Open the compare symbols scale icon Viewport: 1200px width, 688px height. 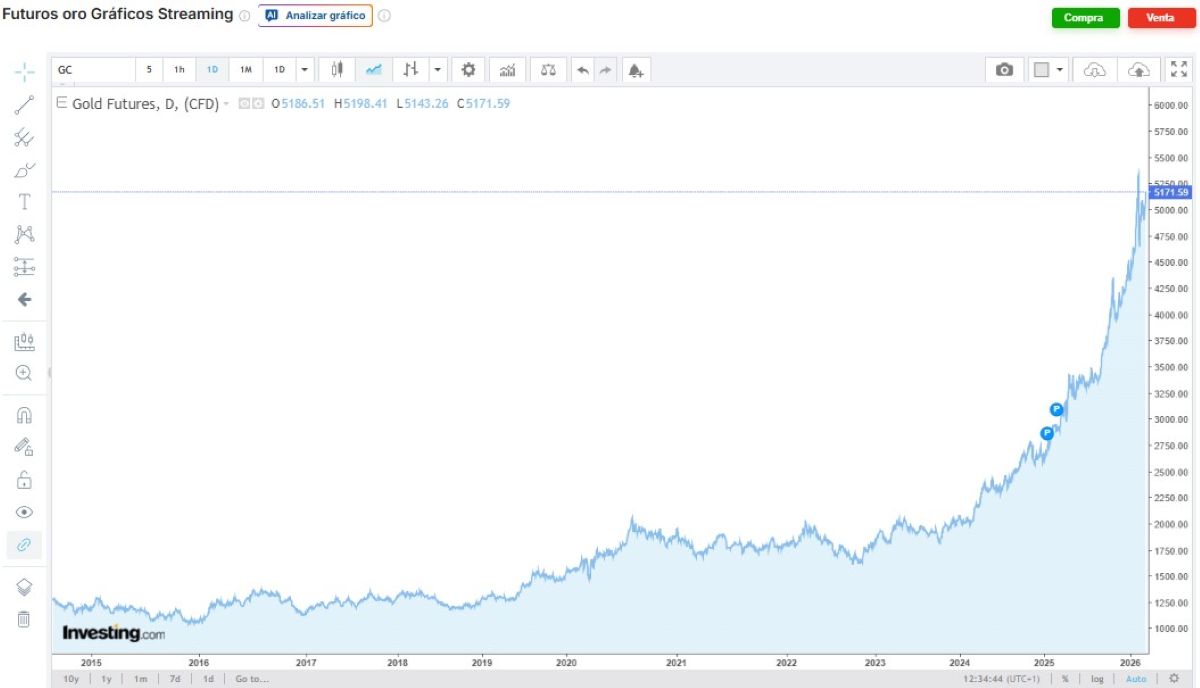pos(548,70)
